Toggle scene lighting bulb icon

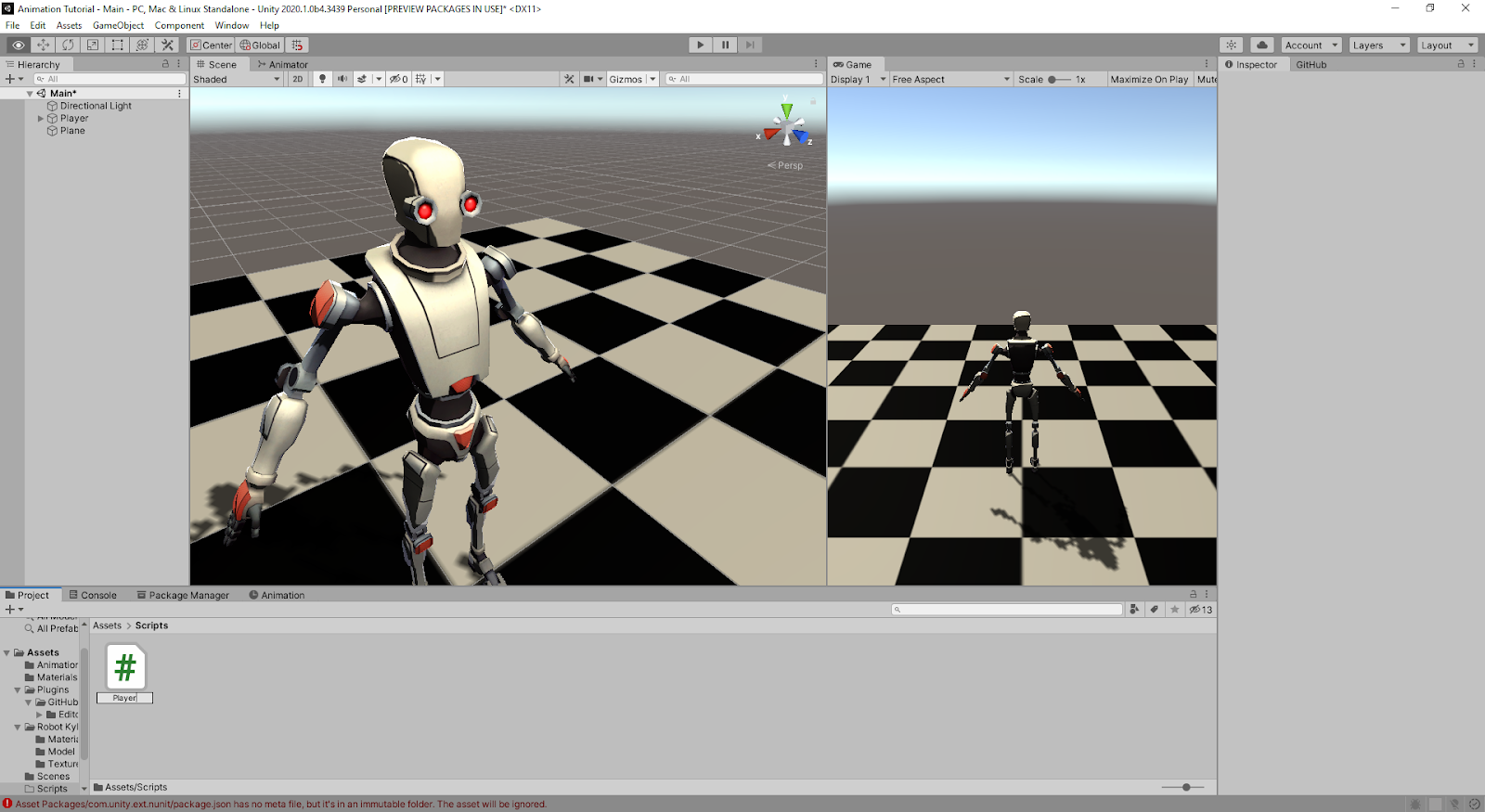coord(322,79)
